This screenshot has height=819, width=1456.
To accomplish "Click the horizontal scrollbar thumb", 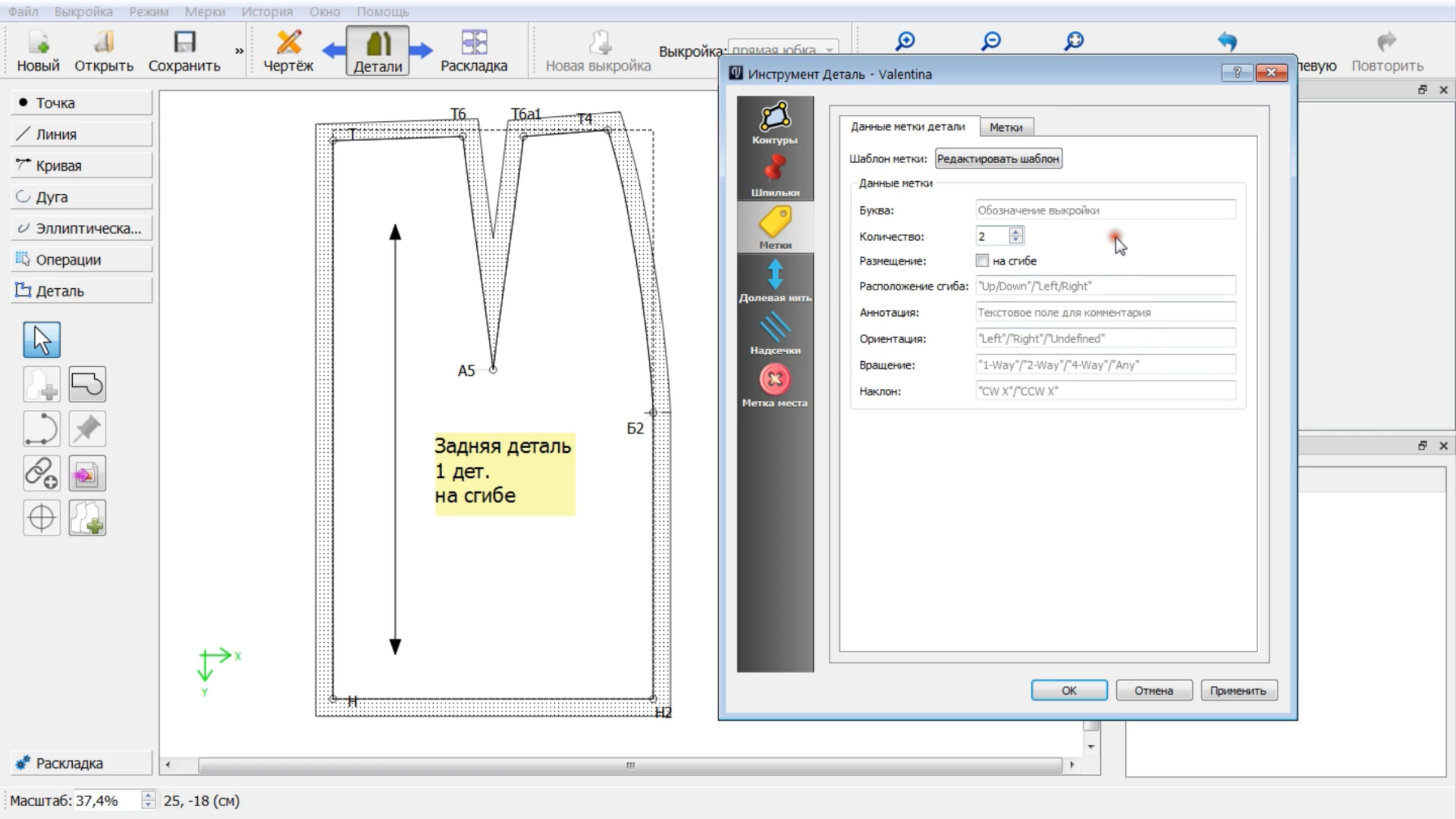I will pos(630,765).
